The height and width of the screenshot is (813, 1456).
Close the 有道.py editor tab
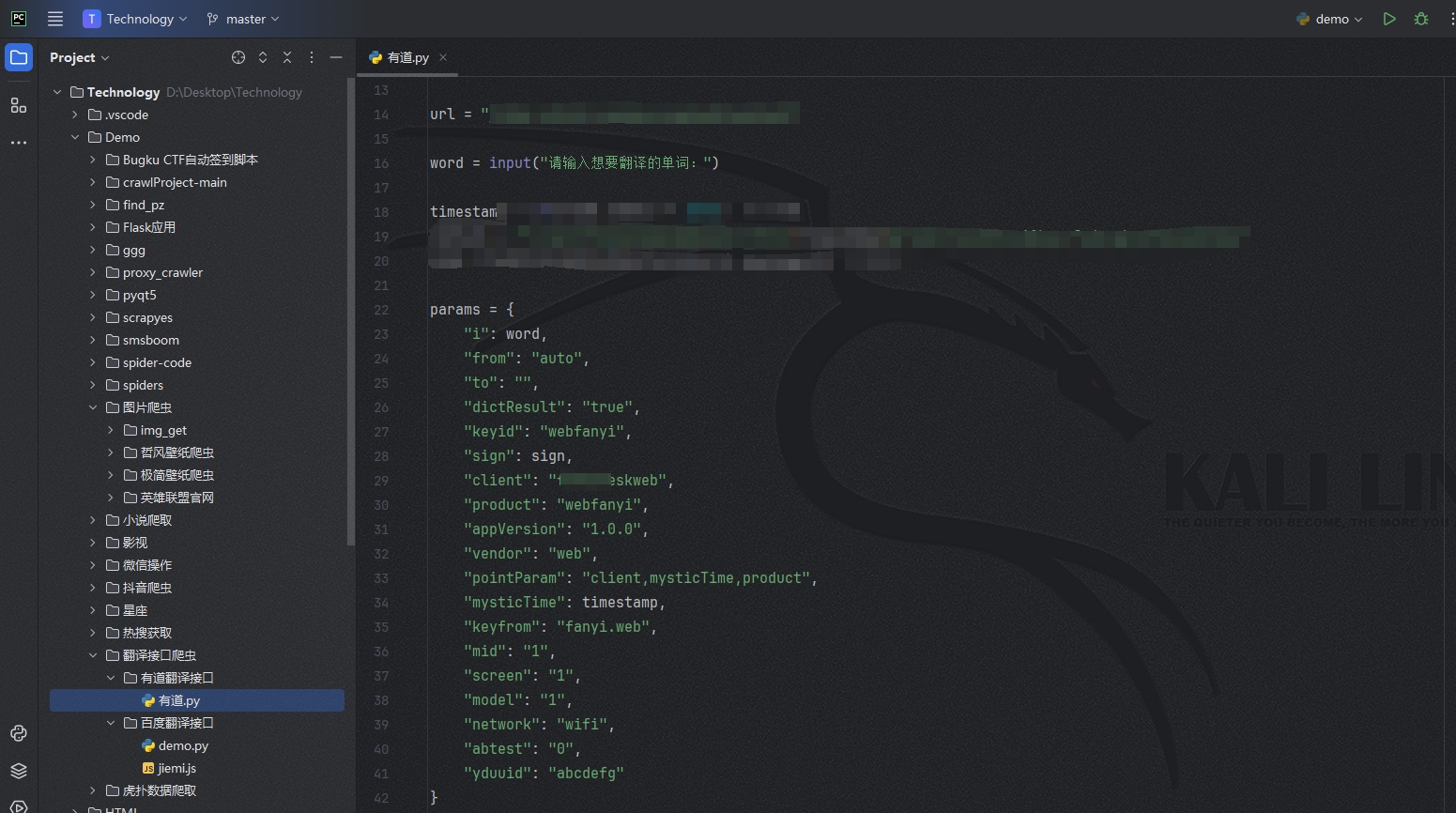(x=443, y=57)
